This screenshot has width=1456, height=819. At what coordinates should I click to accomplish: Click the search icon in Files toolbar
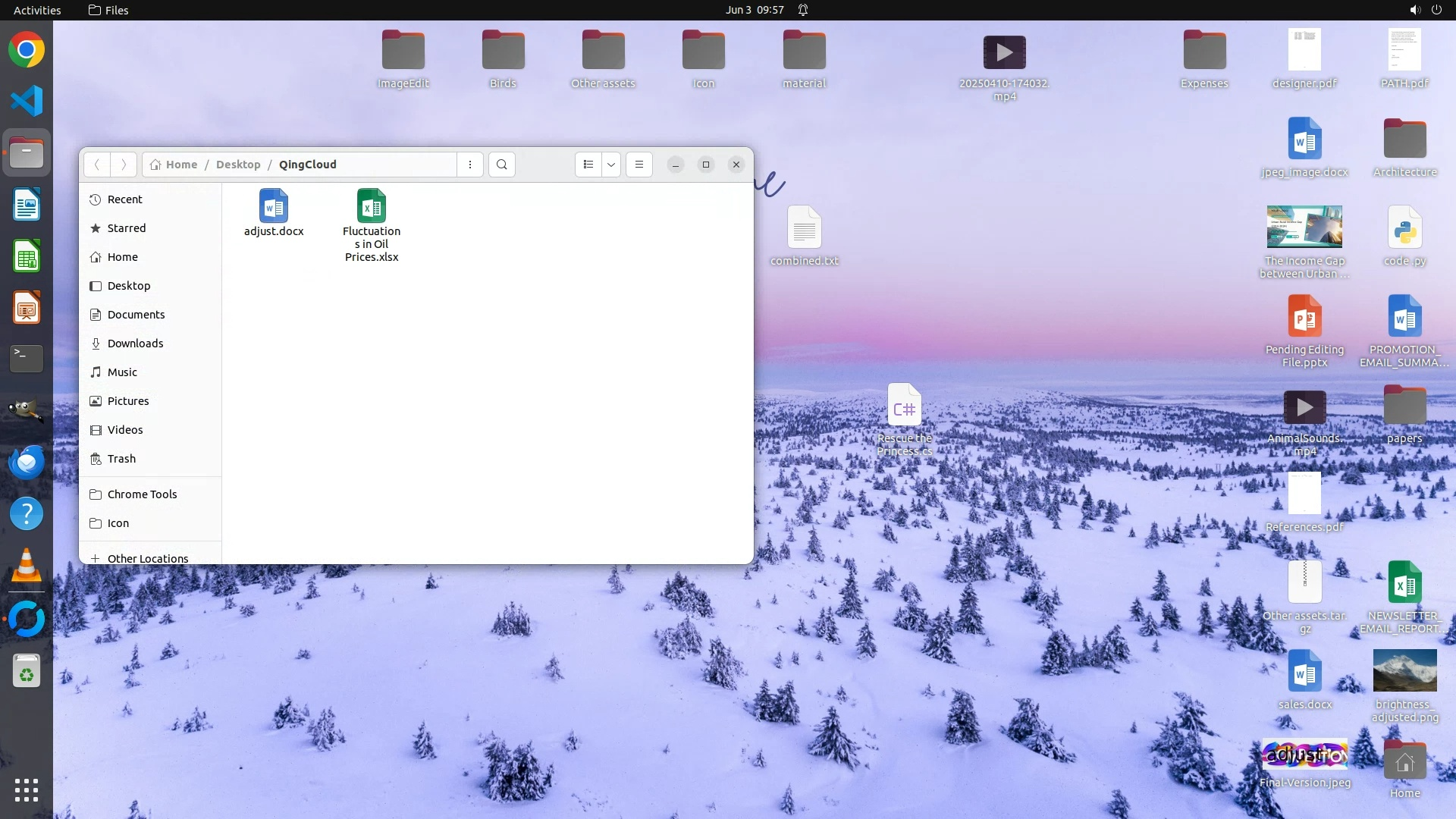click(x=502, y=165)
